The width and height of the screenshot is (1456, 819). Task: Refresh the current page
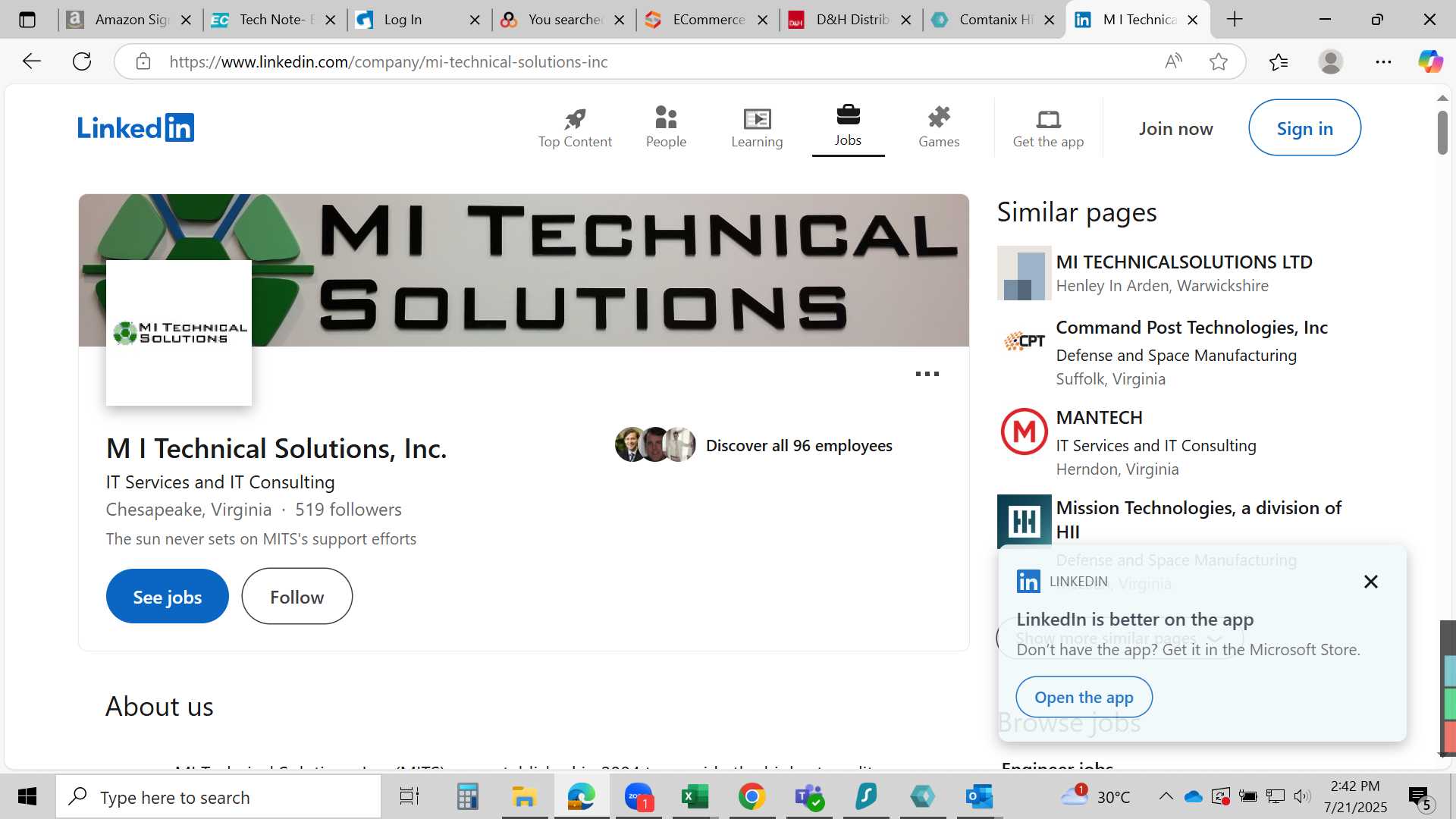82,61
